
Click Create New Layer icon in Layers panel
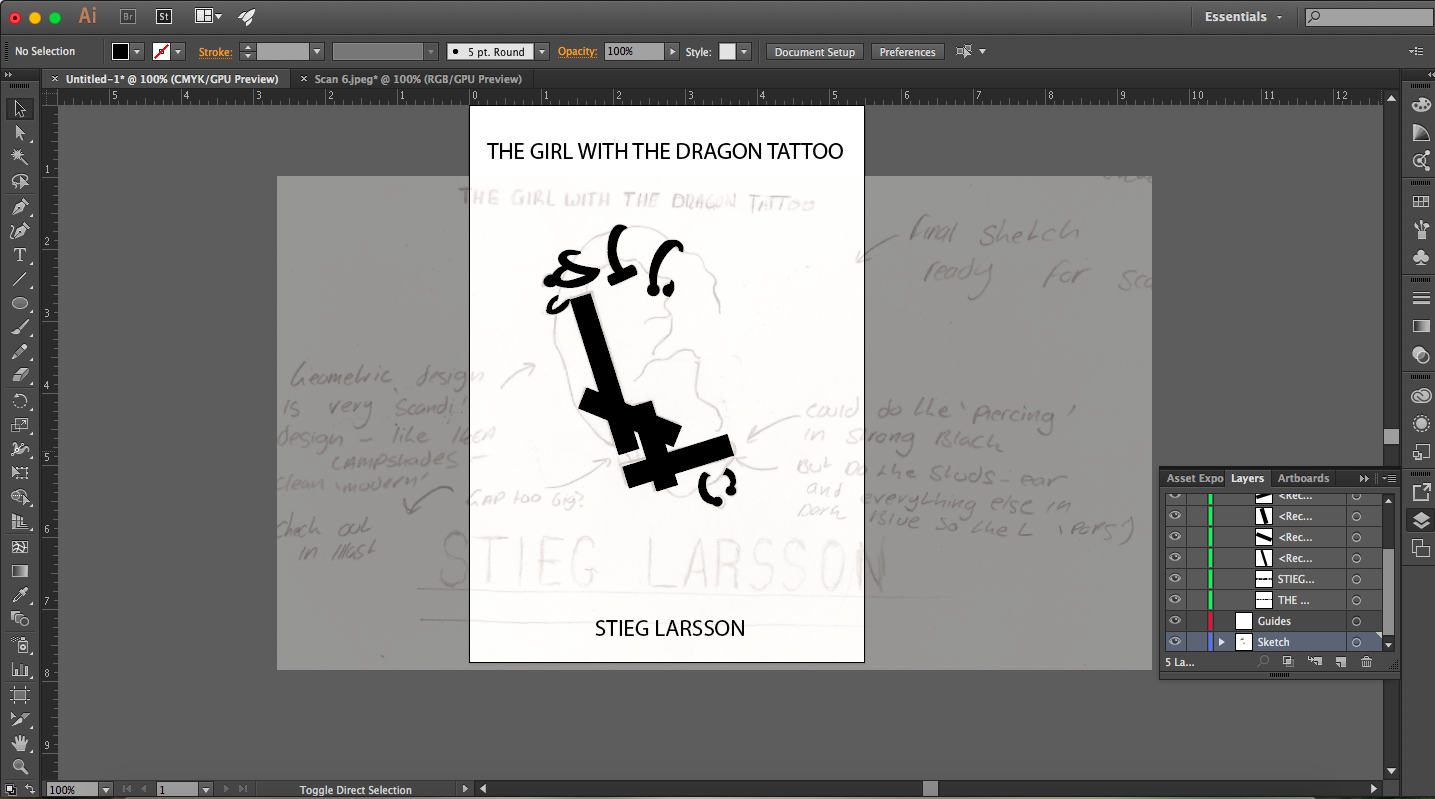pyautogui.click(x=1340, y=662)
